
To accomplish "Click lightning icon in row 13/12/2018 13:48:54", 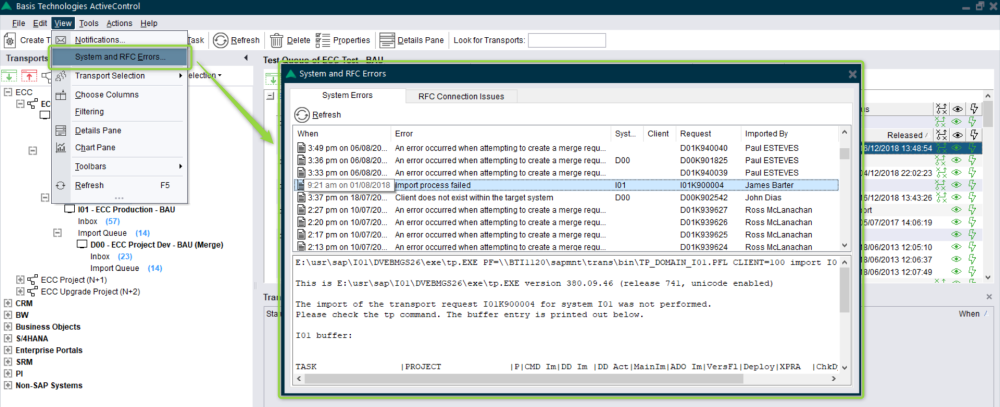I will pyautogui.click(x=973, y=148).
